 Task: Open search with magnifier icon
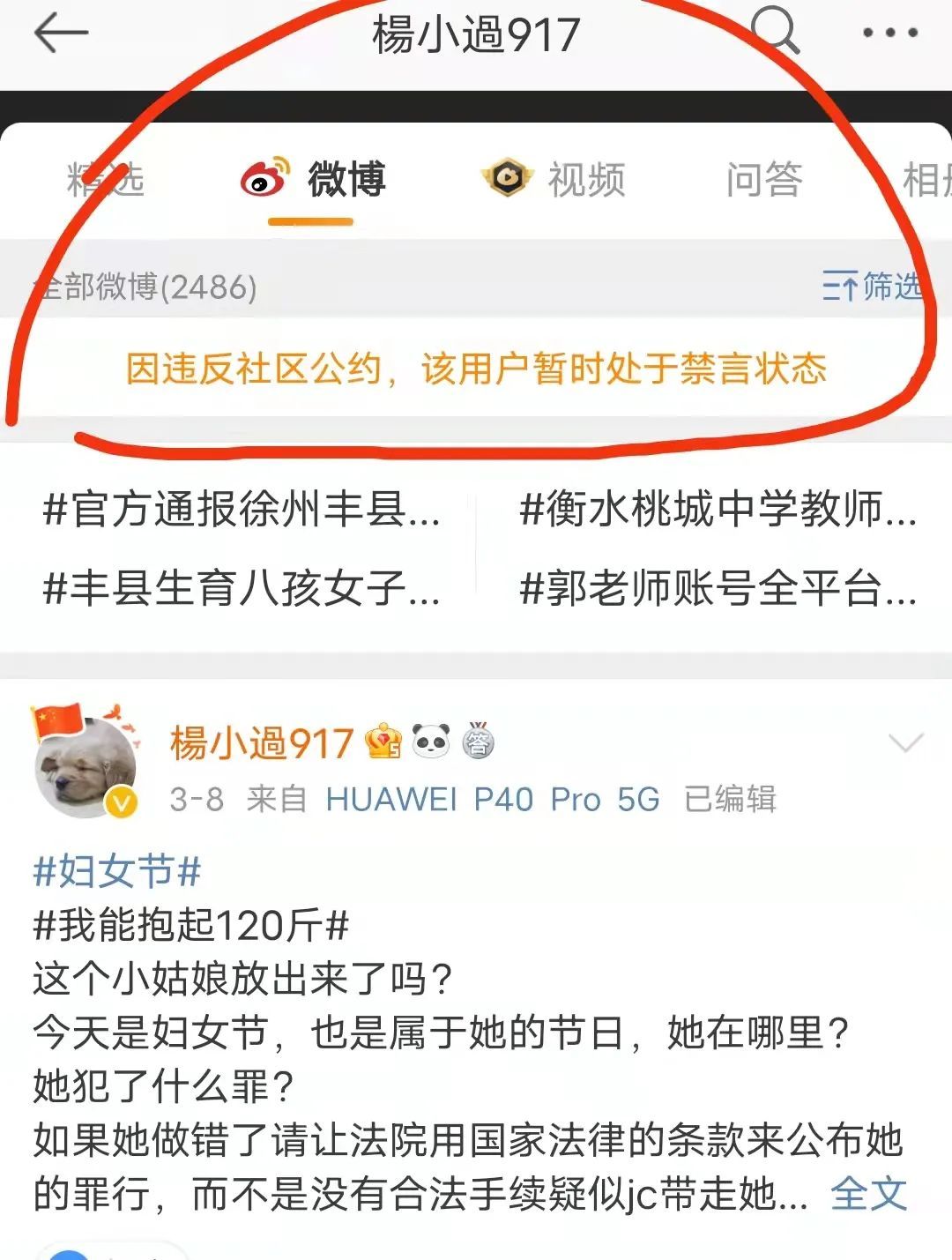776,32
